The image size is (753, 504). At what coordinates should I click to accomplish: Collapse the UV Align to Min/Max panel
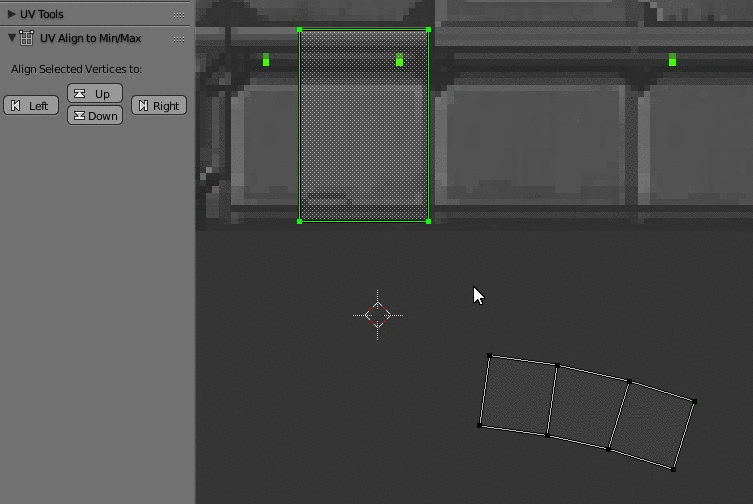12,38
